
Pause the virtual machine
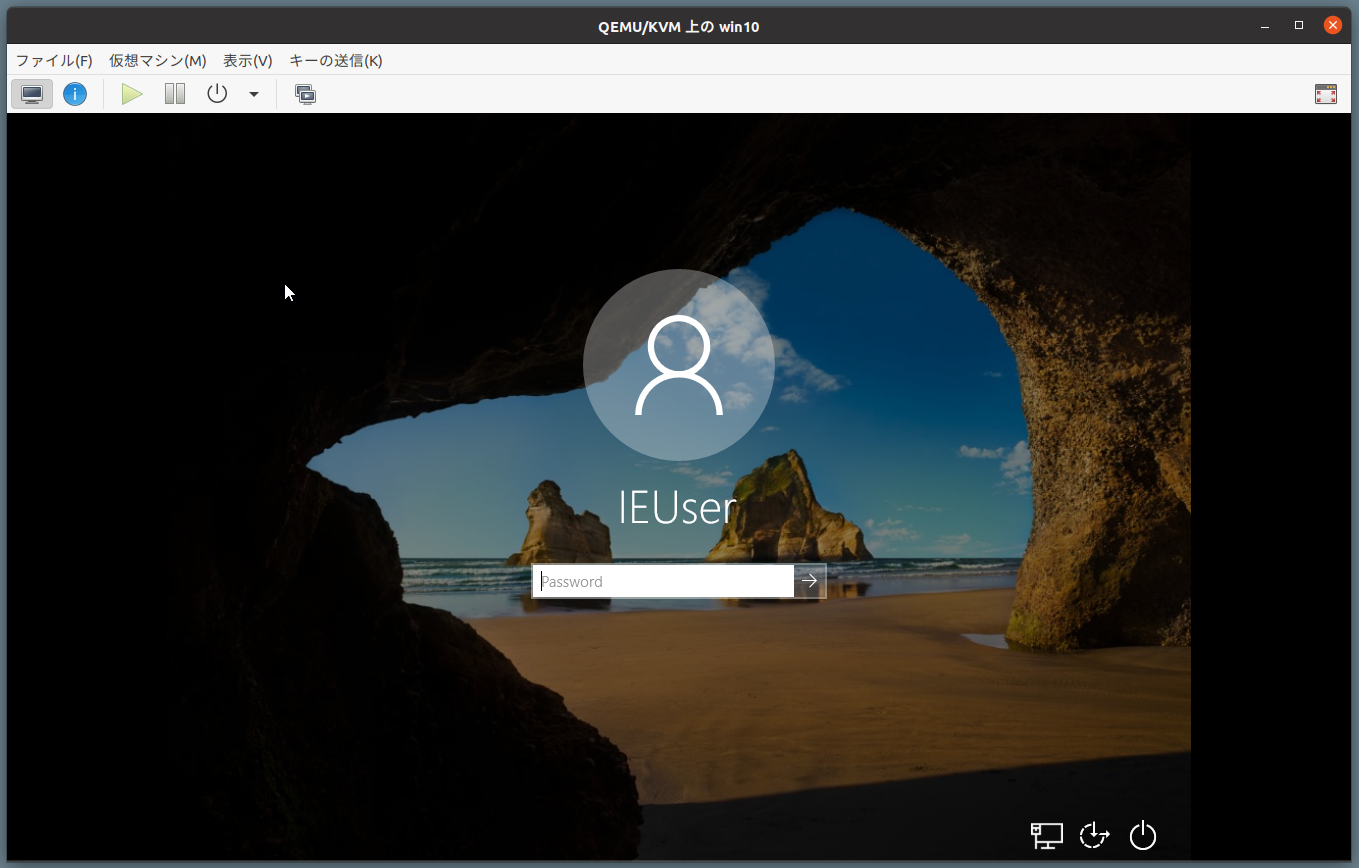coord(175,94)
